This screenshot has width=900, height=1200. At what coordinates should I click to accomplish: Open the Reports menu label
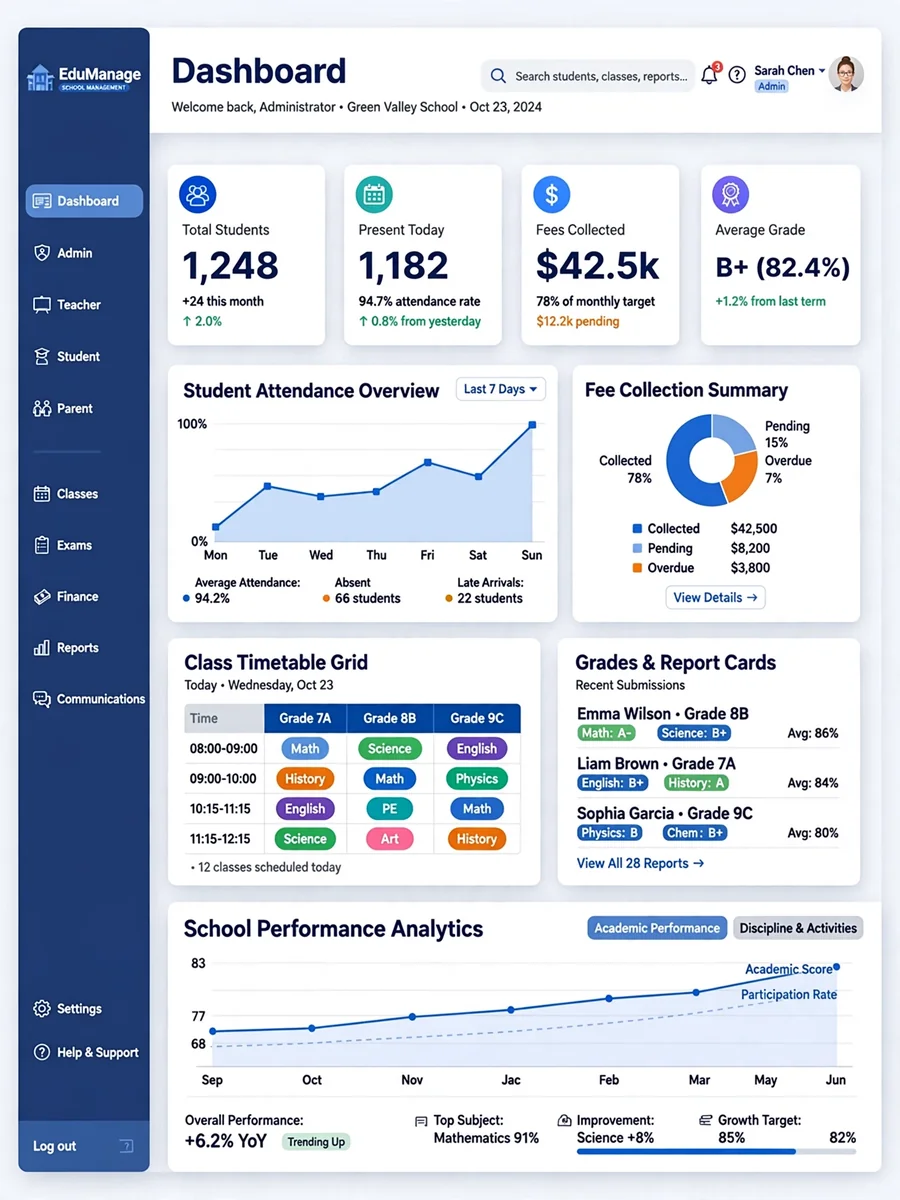pos(77,648)
